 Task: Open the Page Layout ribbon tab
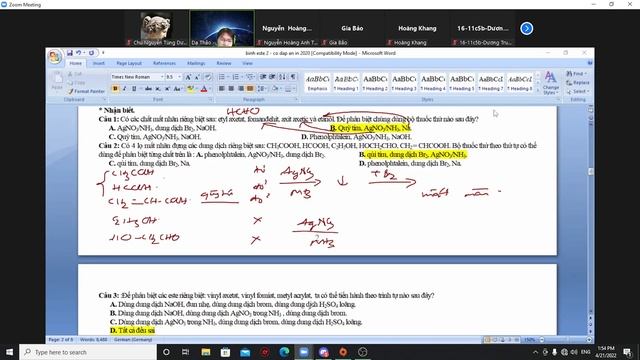tap(129, 63)
